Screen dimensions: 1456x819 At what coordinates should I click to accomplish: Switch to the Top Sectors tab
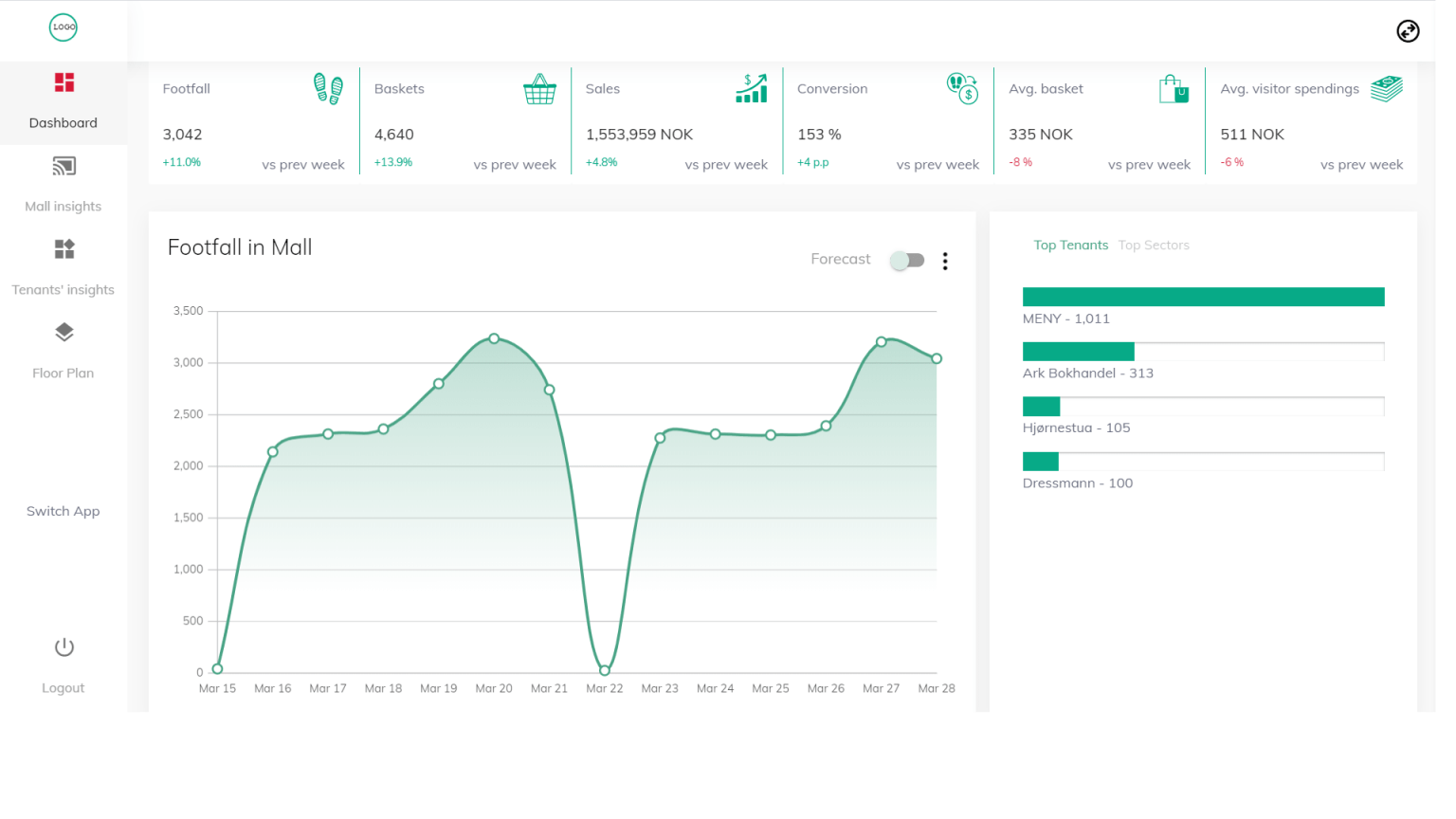click(1154, 245)
